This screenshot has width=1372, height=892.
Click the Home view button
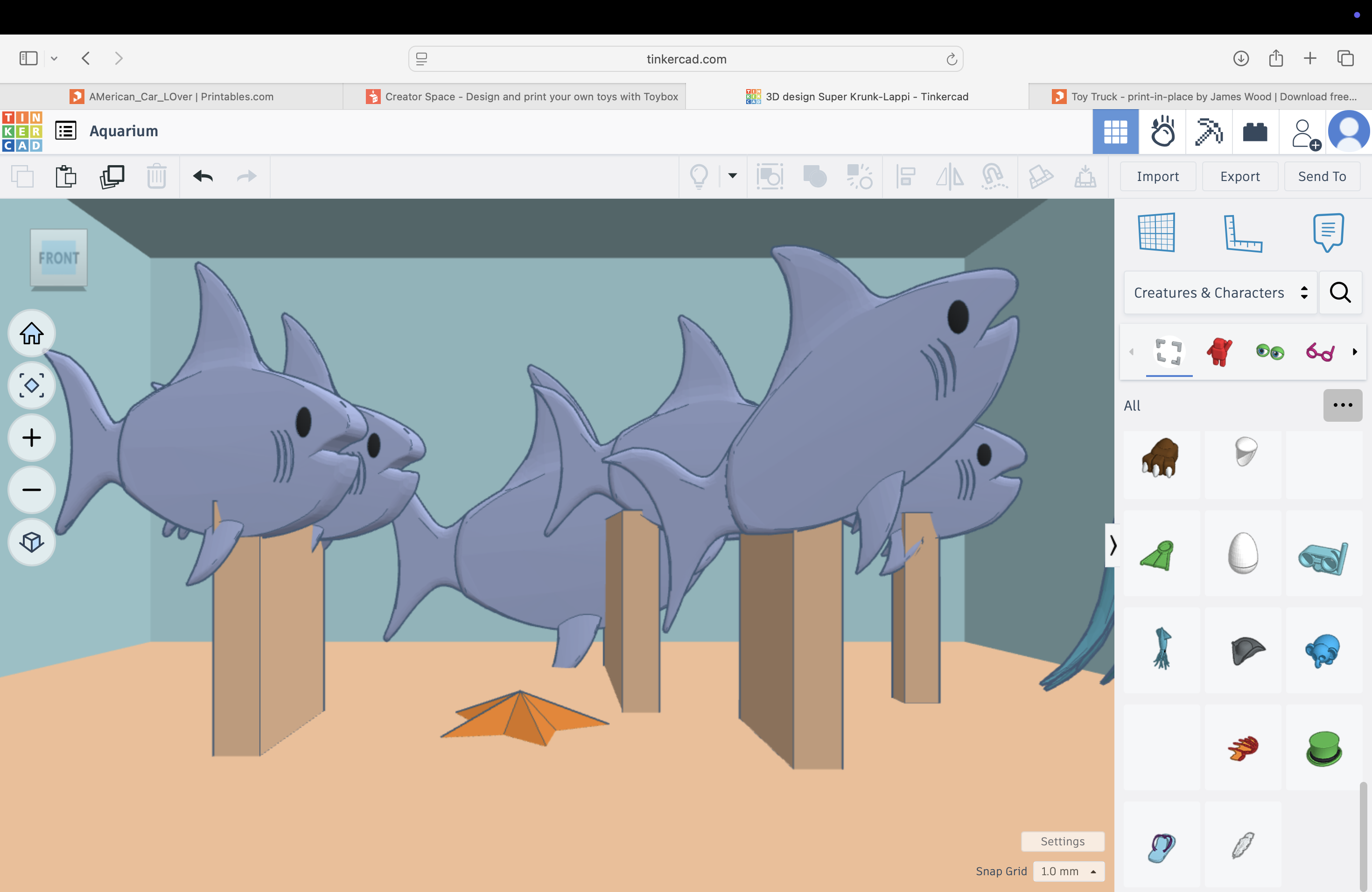pyautogui.click(x=32, y=333)
